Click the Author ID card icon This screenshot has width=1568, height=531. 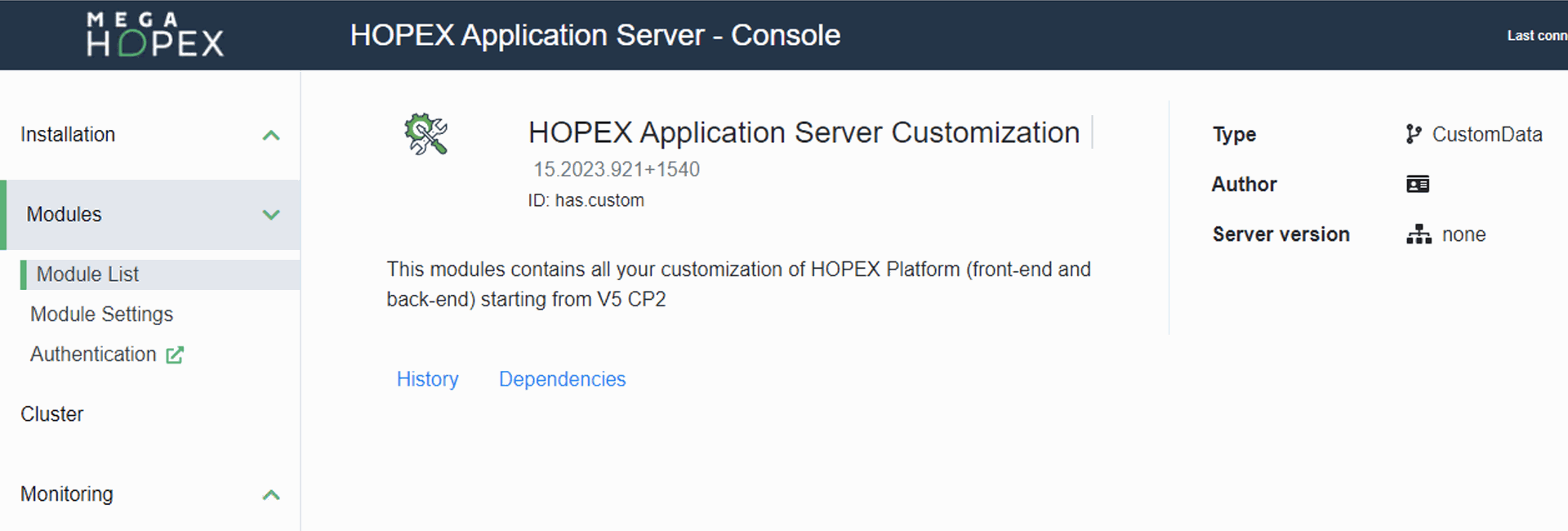point(1418,184)
